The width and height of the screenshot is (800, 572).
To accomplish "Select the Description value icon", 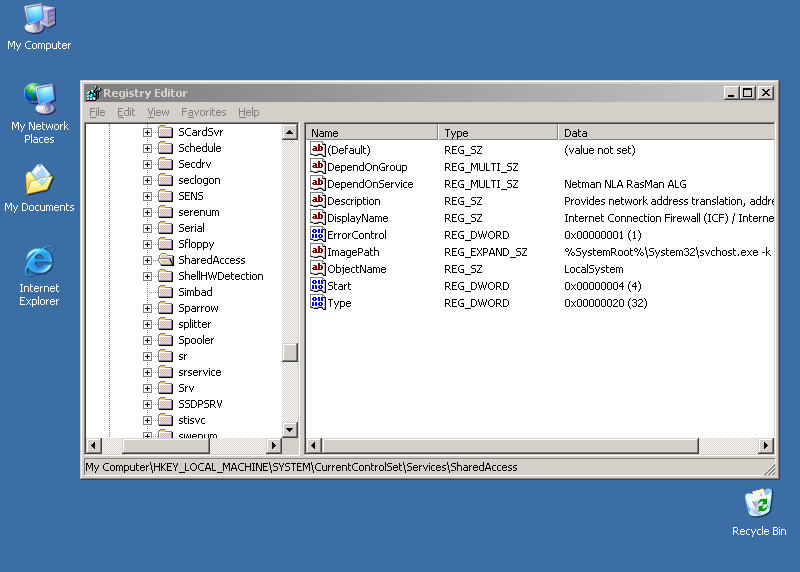I will [317, 200].
